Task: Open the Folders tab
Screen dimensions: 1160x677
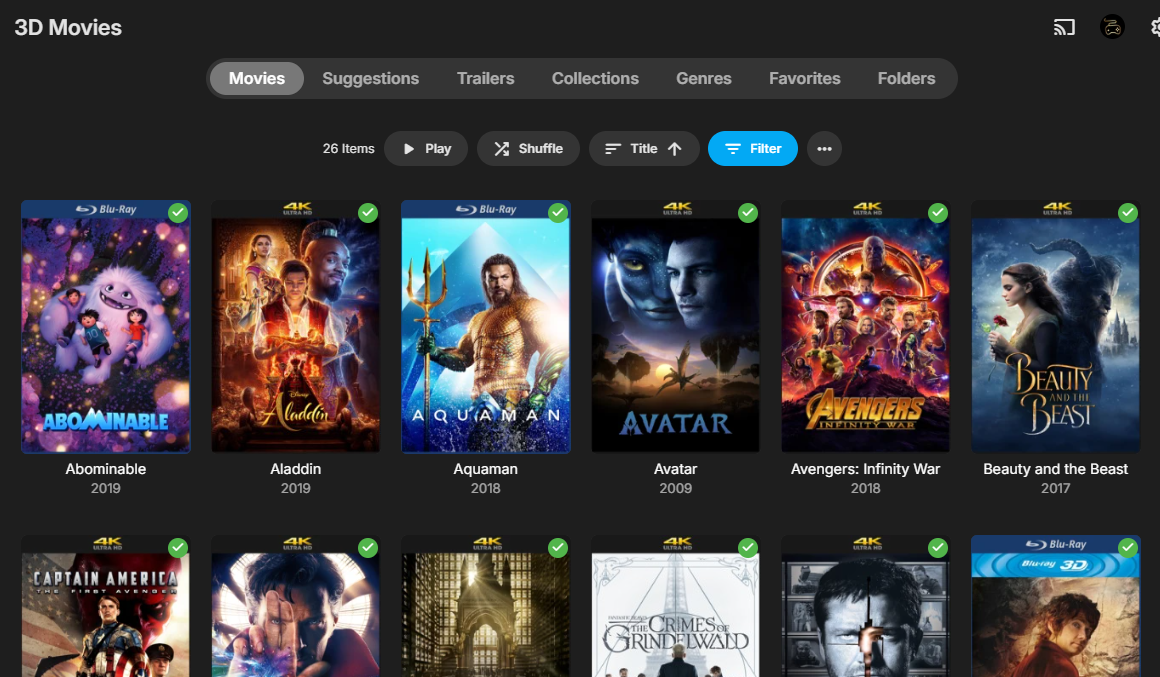Action: [906, 78]
